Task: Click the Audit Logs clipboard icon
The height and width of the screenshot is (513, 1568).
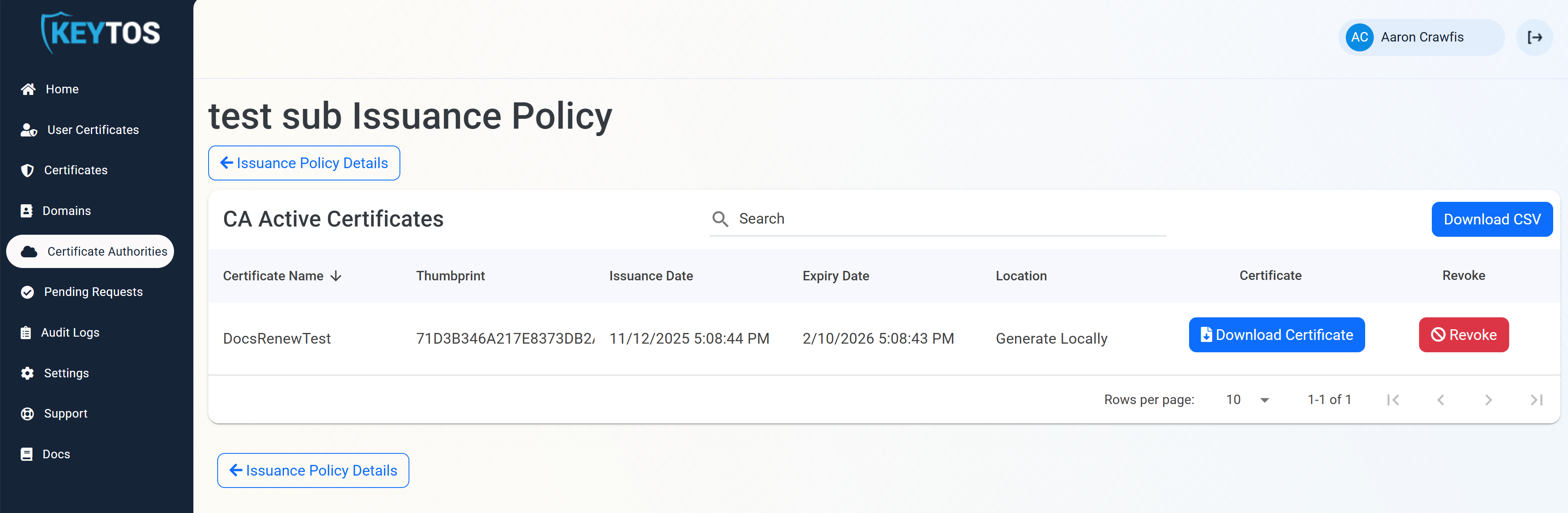Action: (26, 333)
